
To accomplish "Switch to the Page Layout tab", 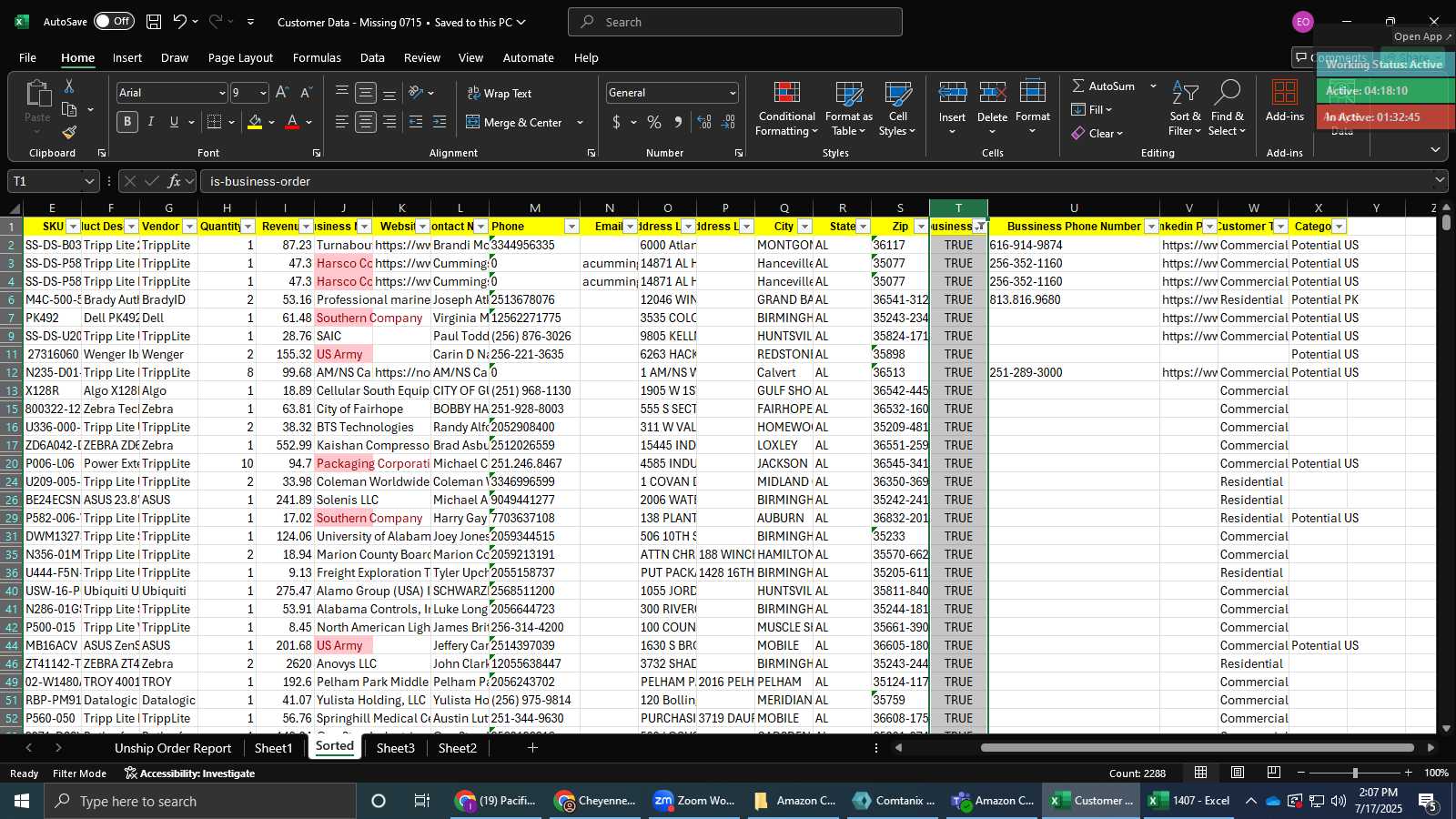I will [240, 57].
